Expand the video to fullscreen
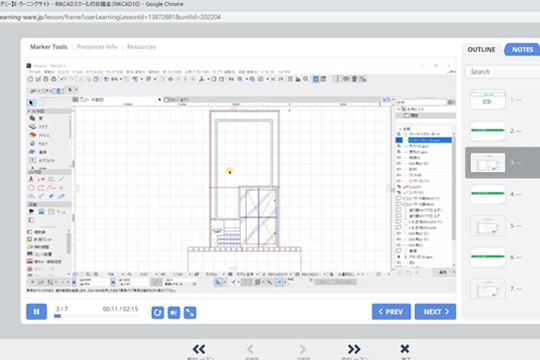This screenshot has height=360, width=540. (190, 312)
